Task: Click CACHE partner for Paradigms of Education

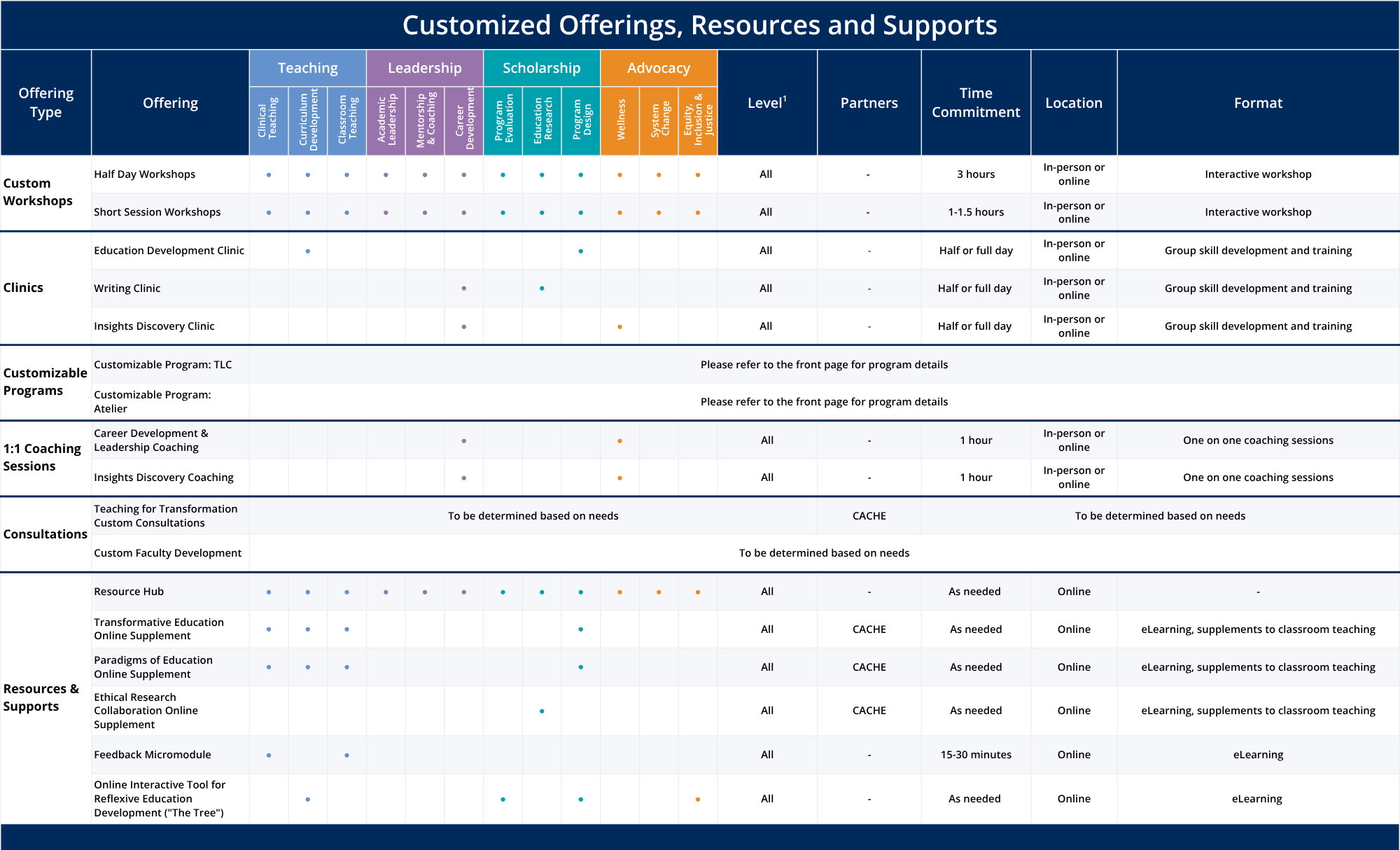Action: tap(869, 667)
